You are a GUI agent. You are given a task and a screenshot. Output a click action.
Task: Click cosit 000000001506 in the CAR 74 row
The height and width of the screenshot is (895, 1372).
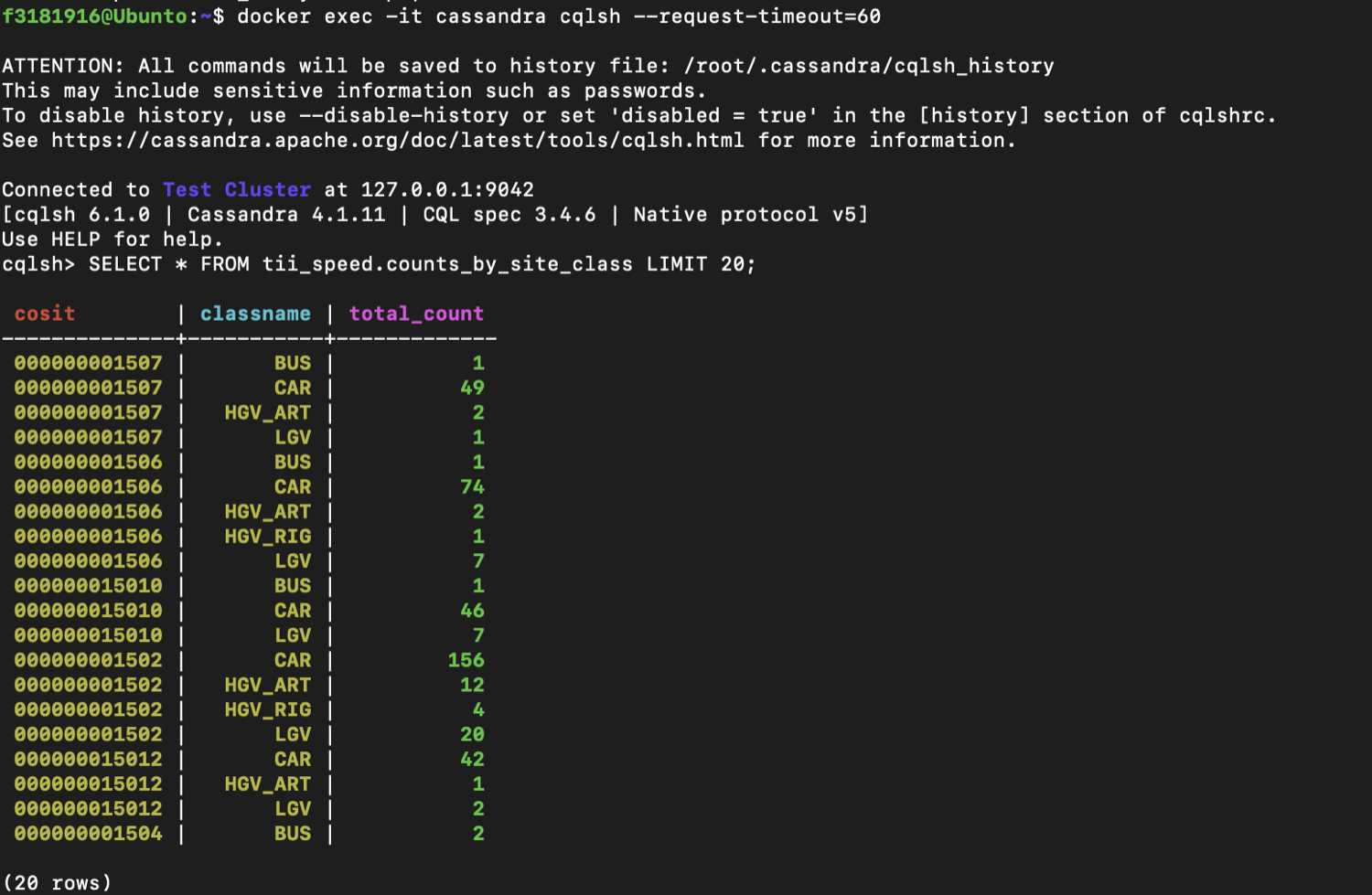tap(88, 486)
